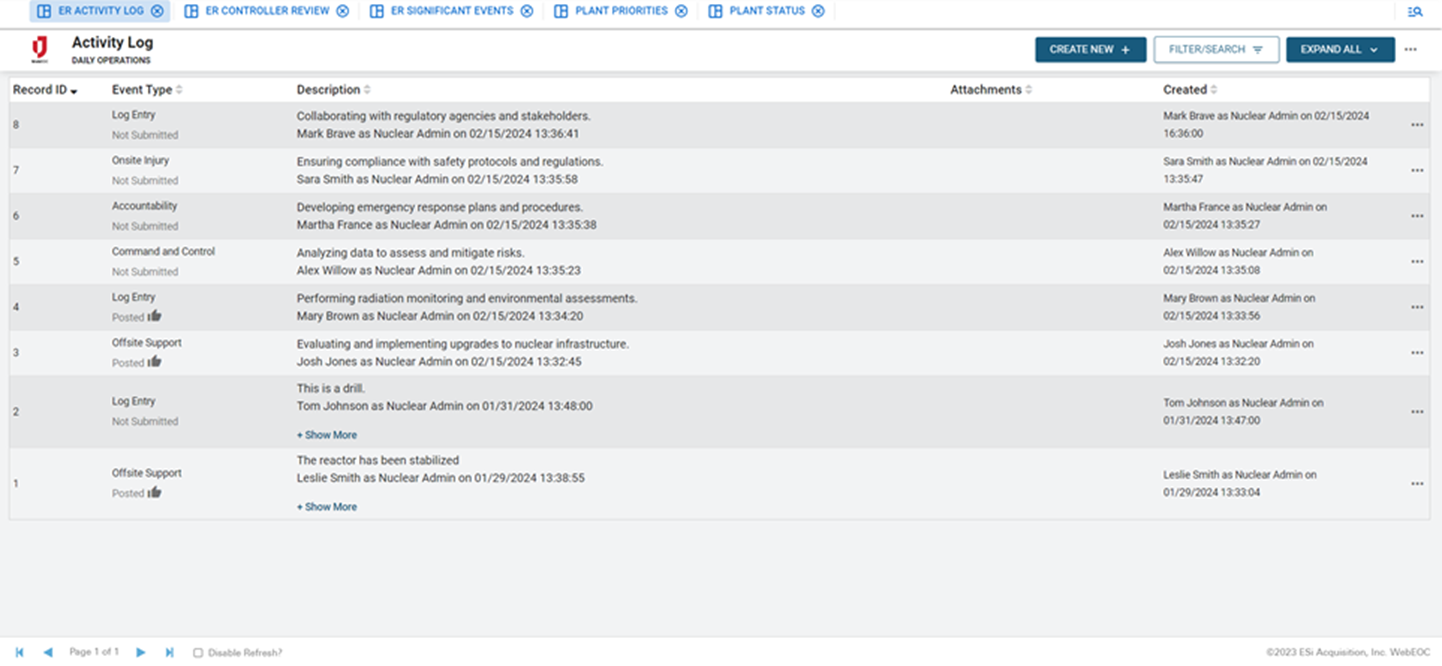Go to the previous page arrow
This screenshot has width=1442, height=666.
[47, 652]
